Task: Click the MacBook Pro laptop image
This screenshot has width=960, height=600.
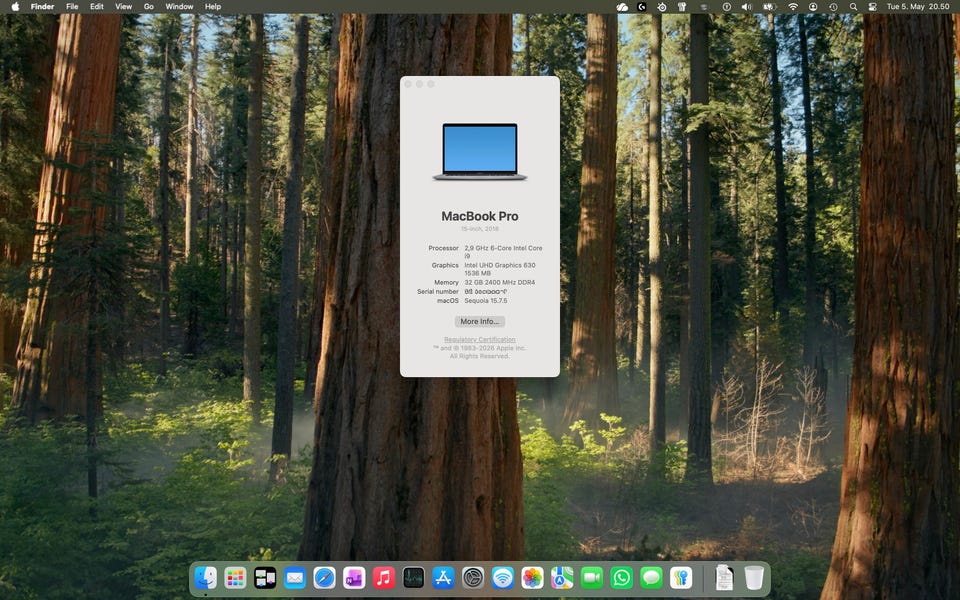Action: (x=480, y=151)
